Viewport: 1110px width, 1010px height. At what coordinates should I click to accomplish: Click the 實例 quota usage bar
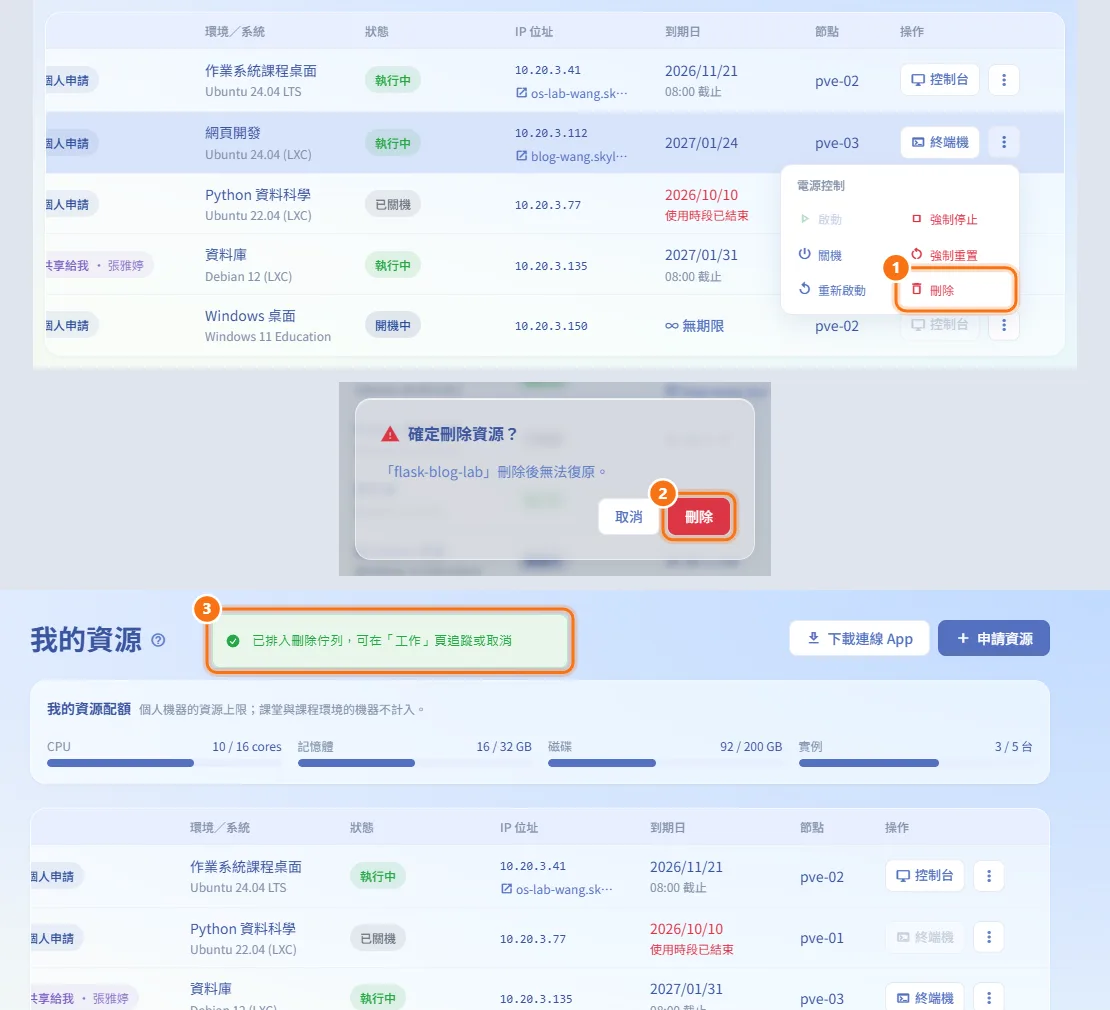pos(916,763)
